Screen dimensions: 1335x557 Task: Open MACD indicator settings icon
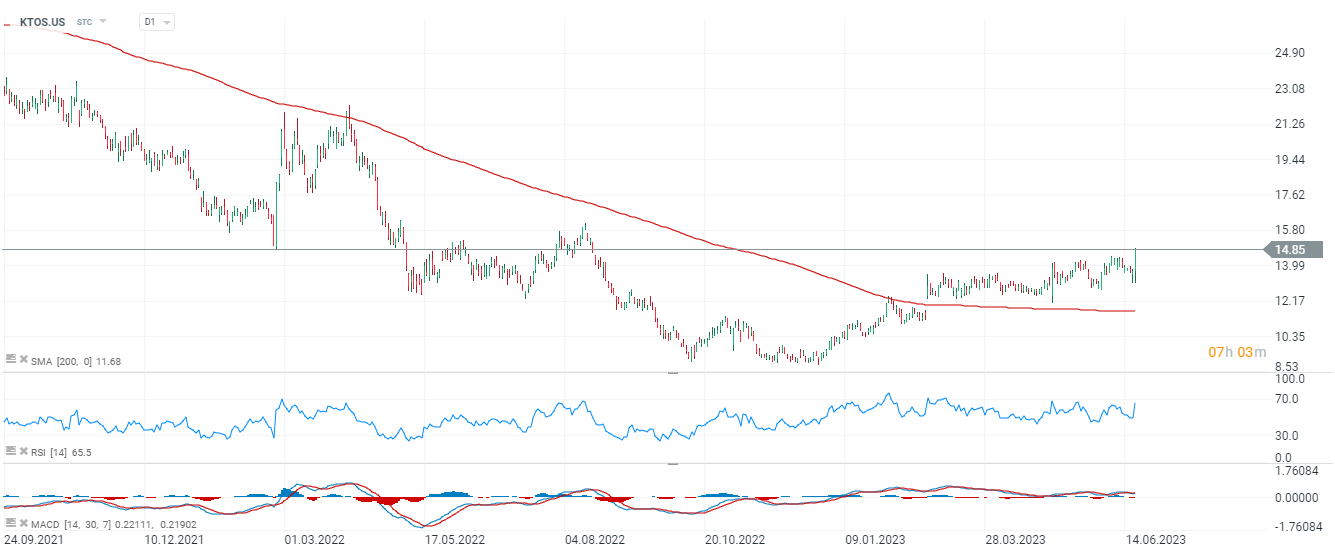(x=11, y=524)
